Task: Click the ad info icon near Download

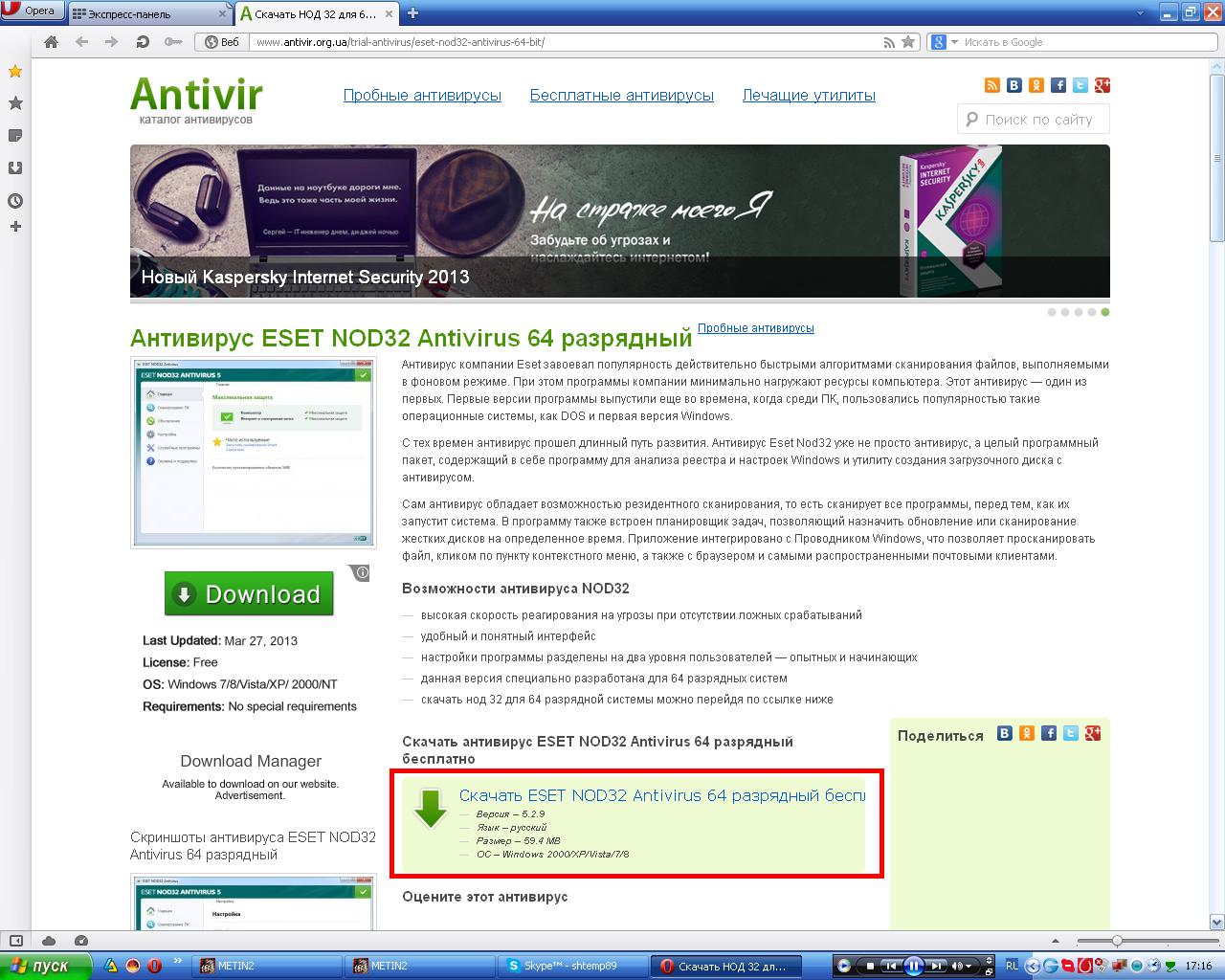Action: (x=362, y=573)
